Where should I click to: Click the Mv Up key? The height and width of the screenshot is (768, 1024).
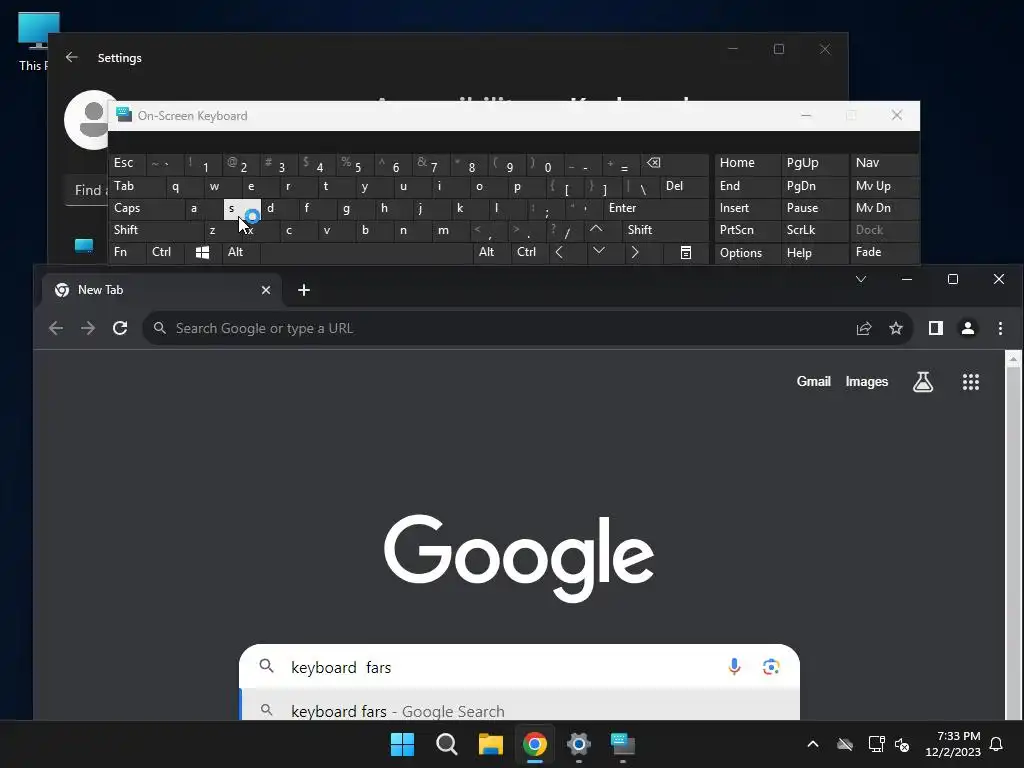884,186
